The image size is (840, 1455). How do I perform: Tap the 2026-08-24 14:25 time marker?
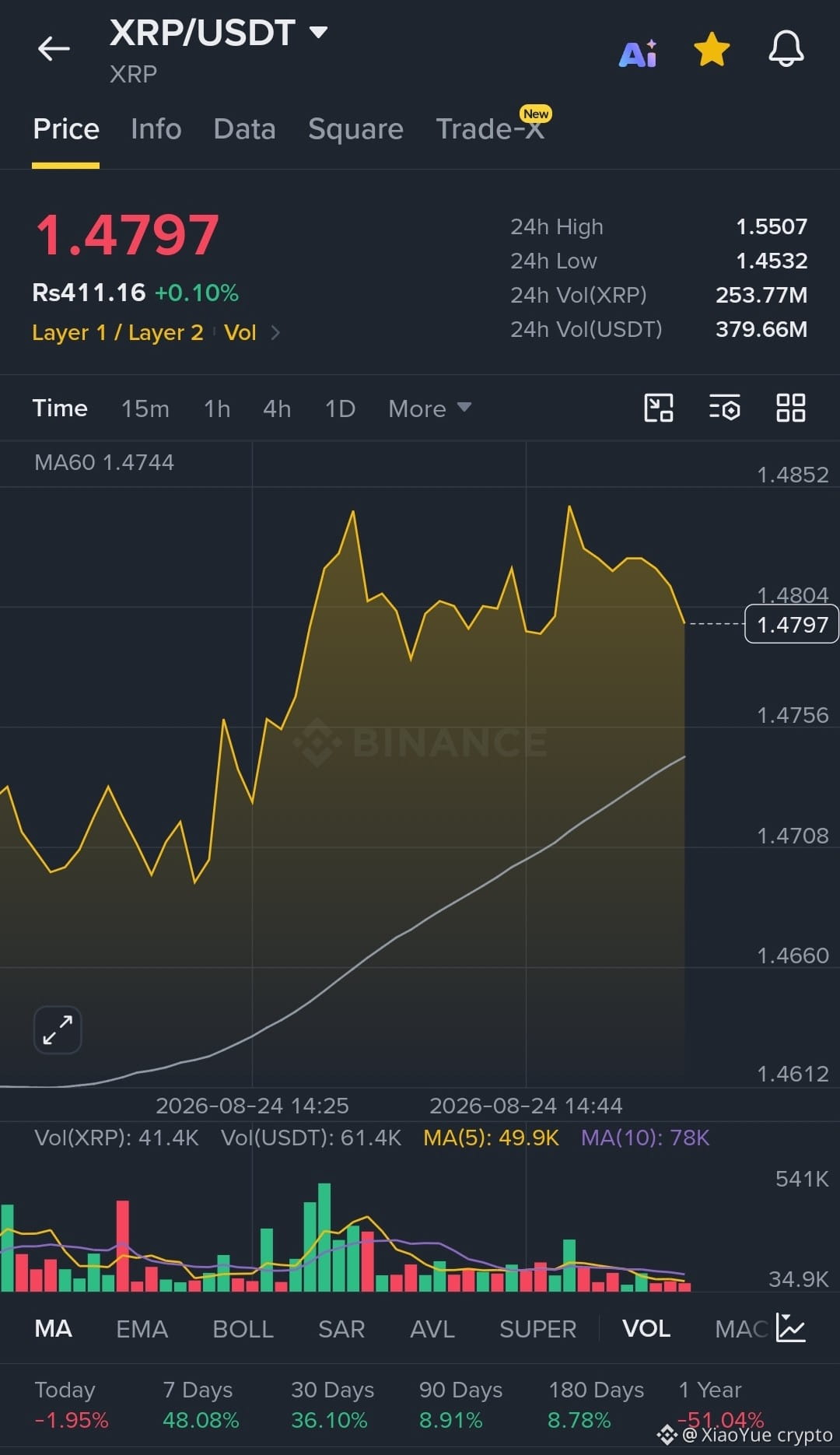point(252,1106)
